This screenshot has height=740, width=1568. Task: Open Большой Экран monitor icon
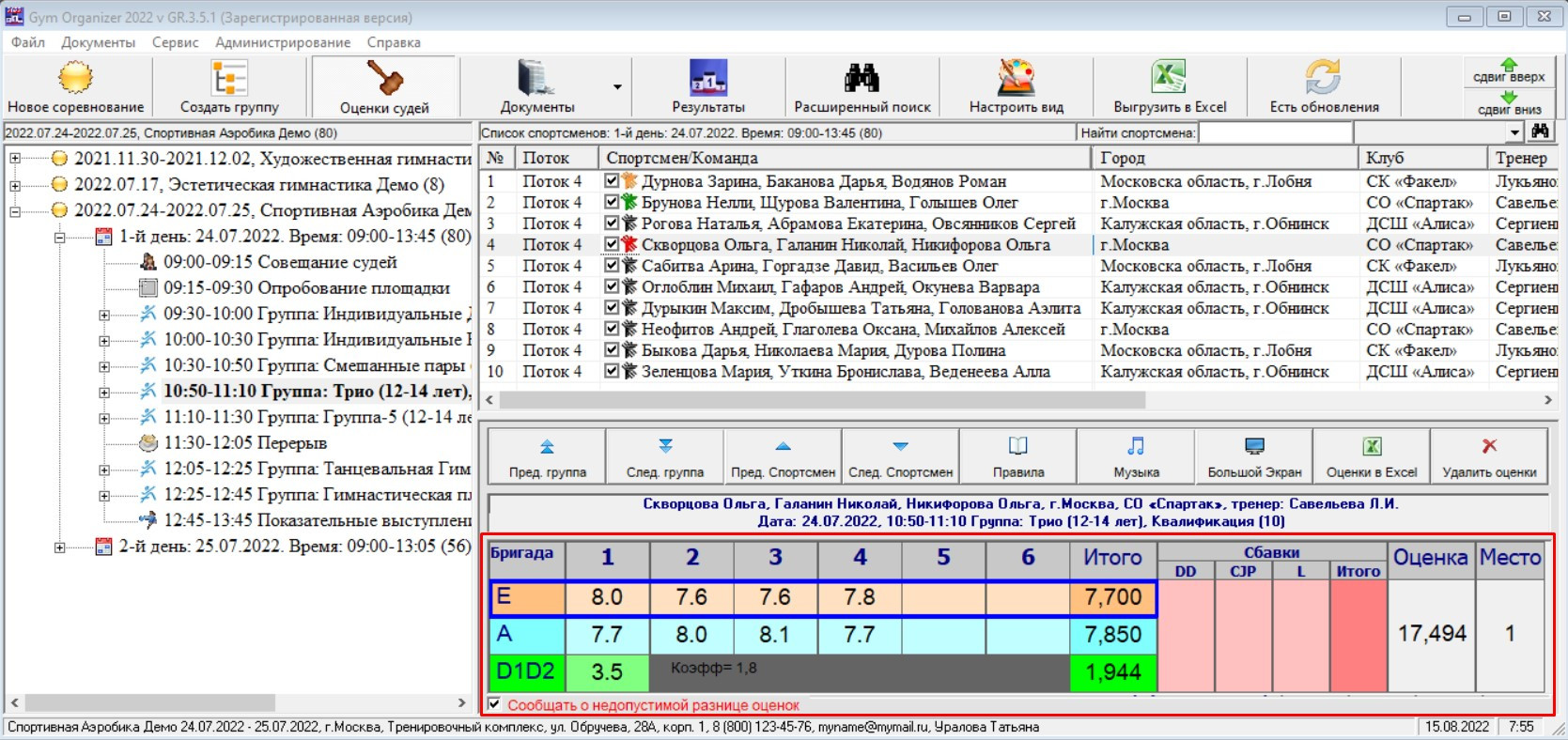pyautogui.click(x=1253, y=447)
